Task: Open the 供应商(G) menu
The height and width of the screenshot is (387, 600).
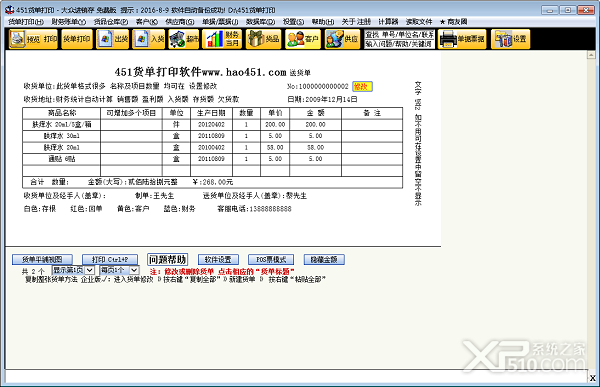Action: [179, 22]
